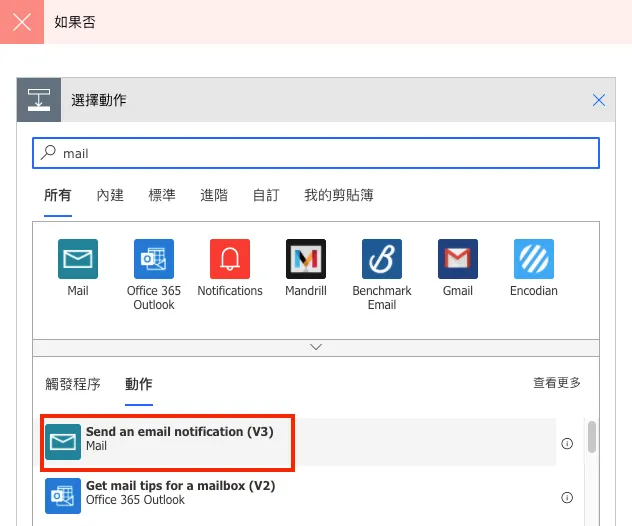Show info for Send an email notification
This screenshot has width=632, height=526.
pyautogui.click(x=567, y=443)
